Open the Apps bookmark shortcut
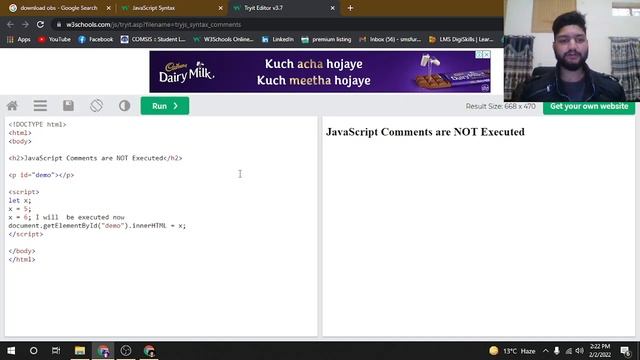This screenshot has width=640, height=360. point(19,39)
